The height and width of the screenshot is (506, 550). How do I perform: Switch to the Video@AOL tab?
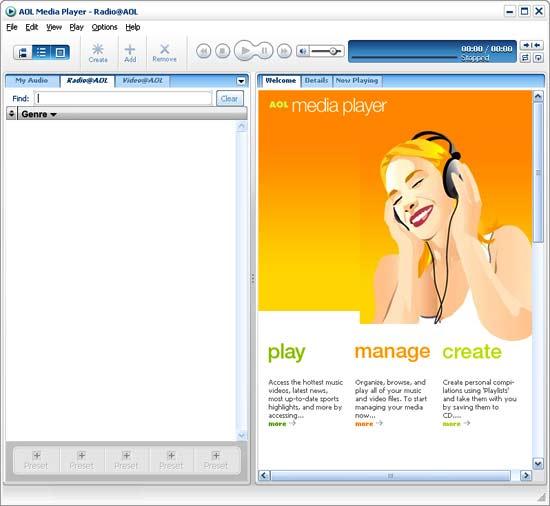(142, 81)
